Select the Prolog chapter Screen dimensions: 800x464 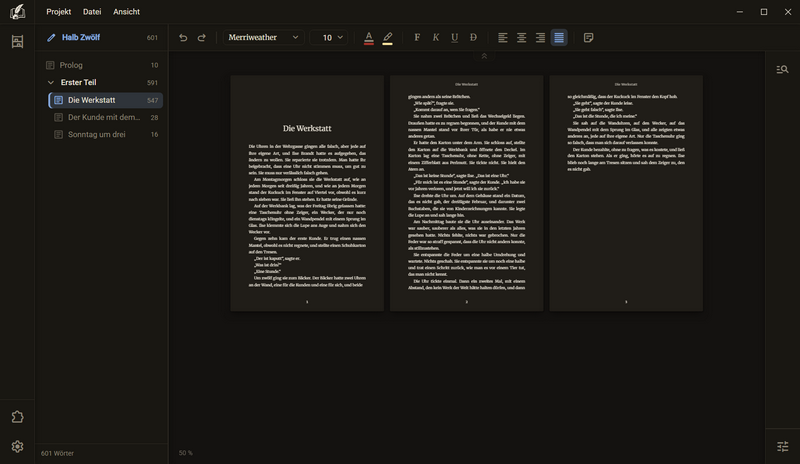tap(102, 65)
